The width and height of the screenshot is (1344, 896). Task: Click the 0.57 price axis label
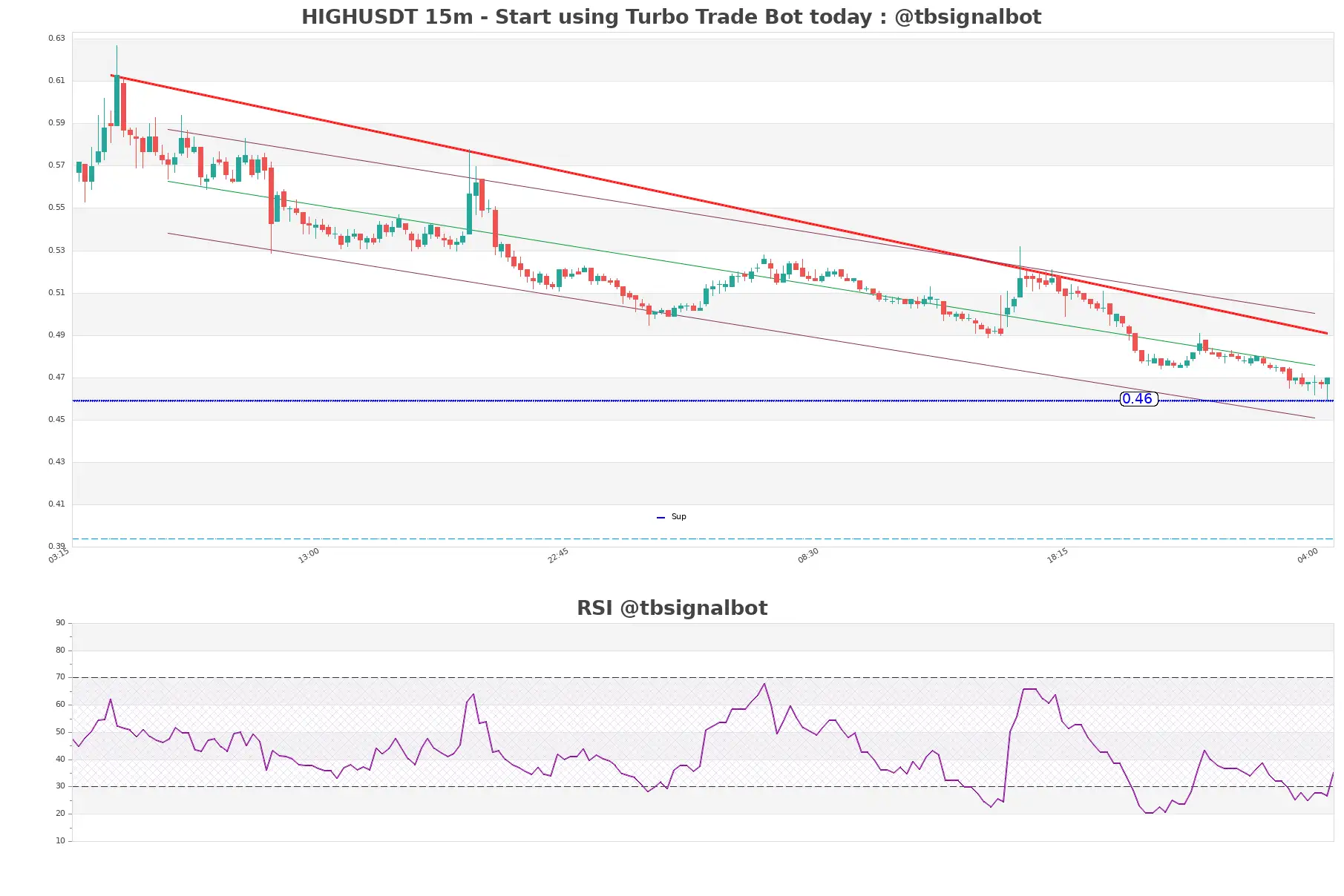click(x=56, y=165)
